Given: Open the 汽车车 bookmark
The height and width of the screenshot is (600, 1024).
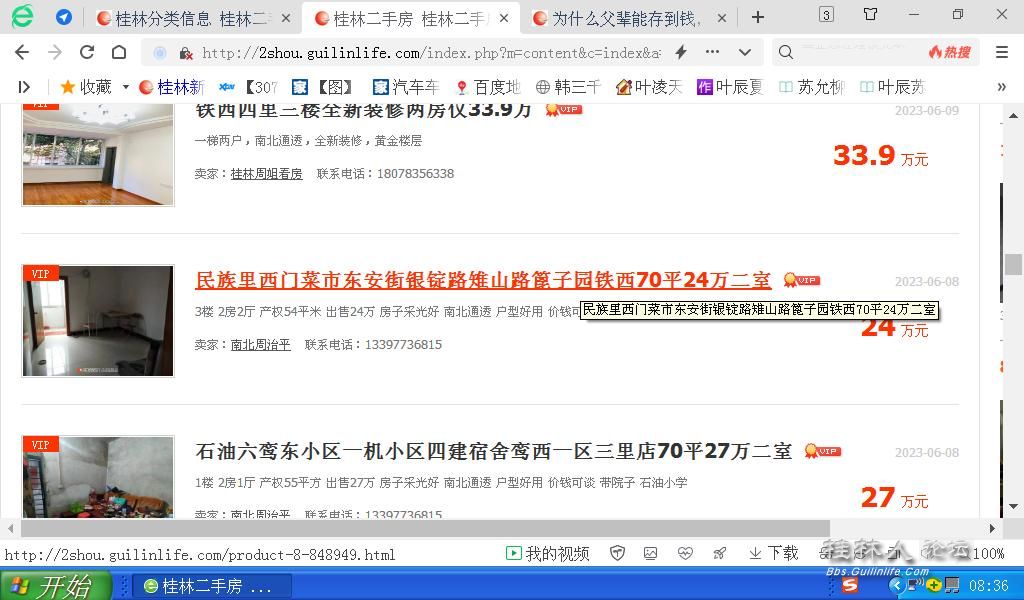Looking at the screenshot, I should [406, 87].
